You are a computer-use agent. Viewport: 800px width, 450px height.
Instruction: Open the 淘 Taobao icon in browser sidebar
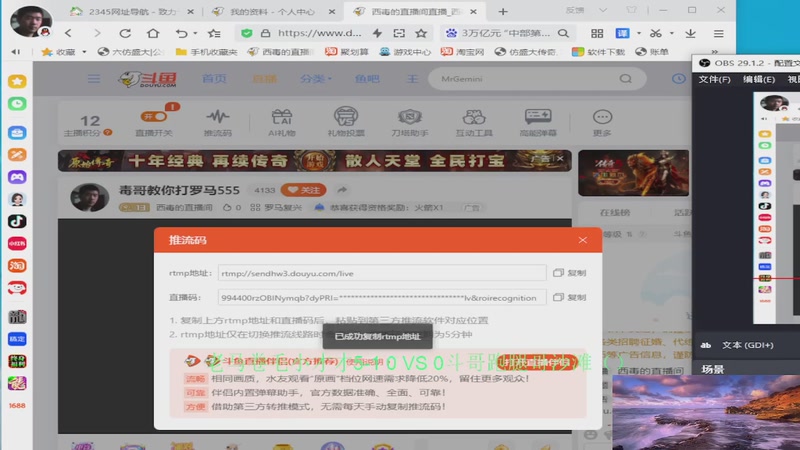coord(17,266)
